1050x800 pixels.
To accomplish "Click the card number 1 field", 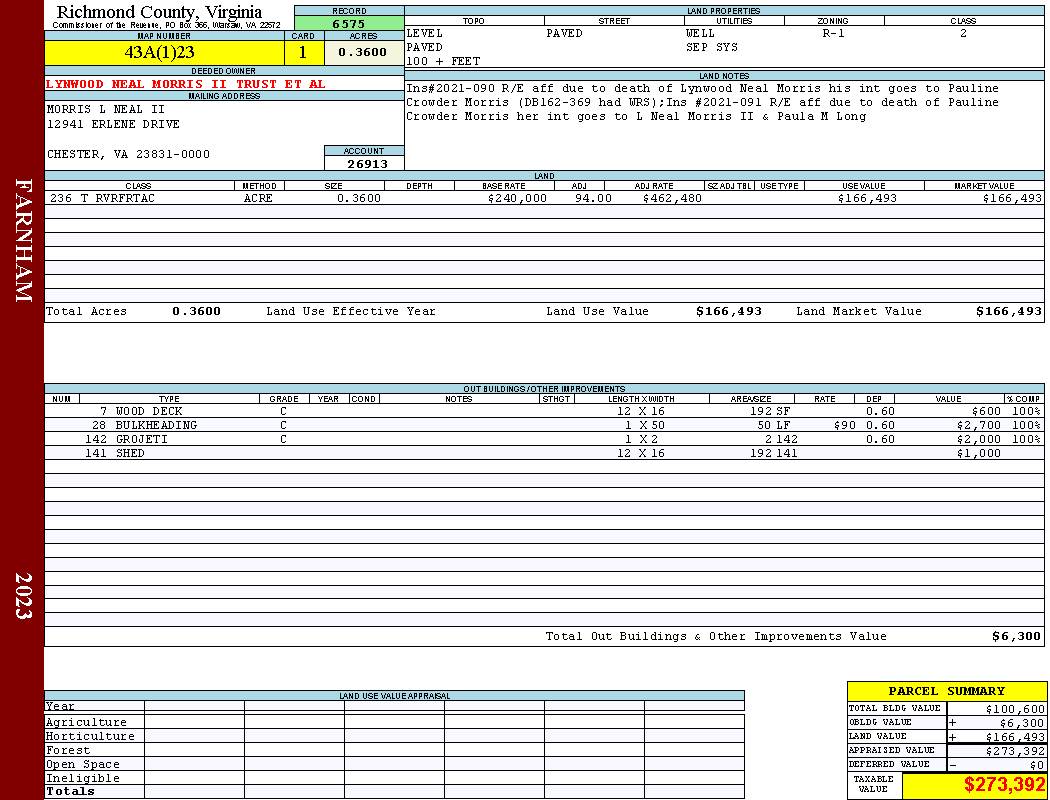I will coord(303,53).
